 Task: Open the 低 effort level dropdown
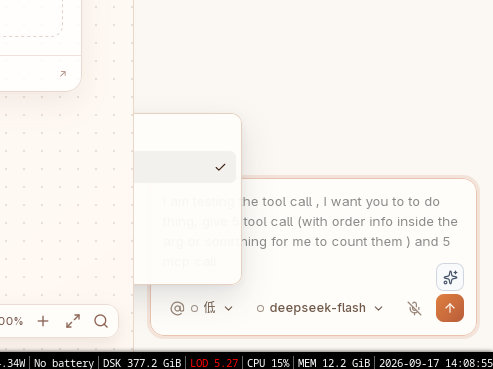click(x=211, y=308)
